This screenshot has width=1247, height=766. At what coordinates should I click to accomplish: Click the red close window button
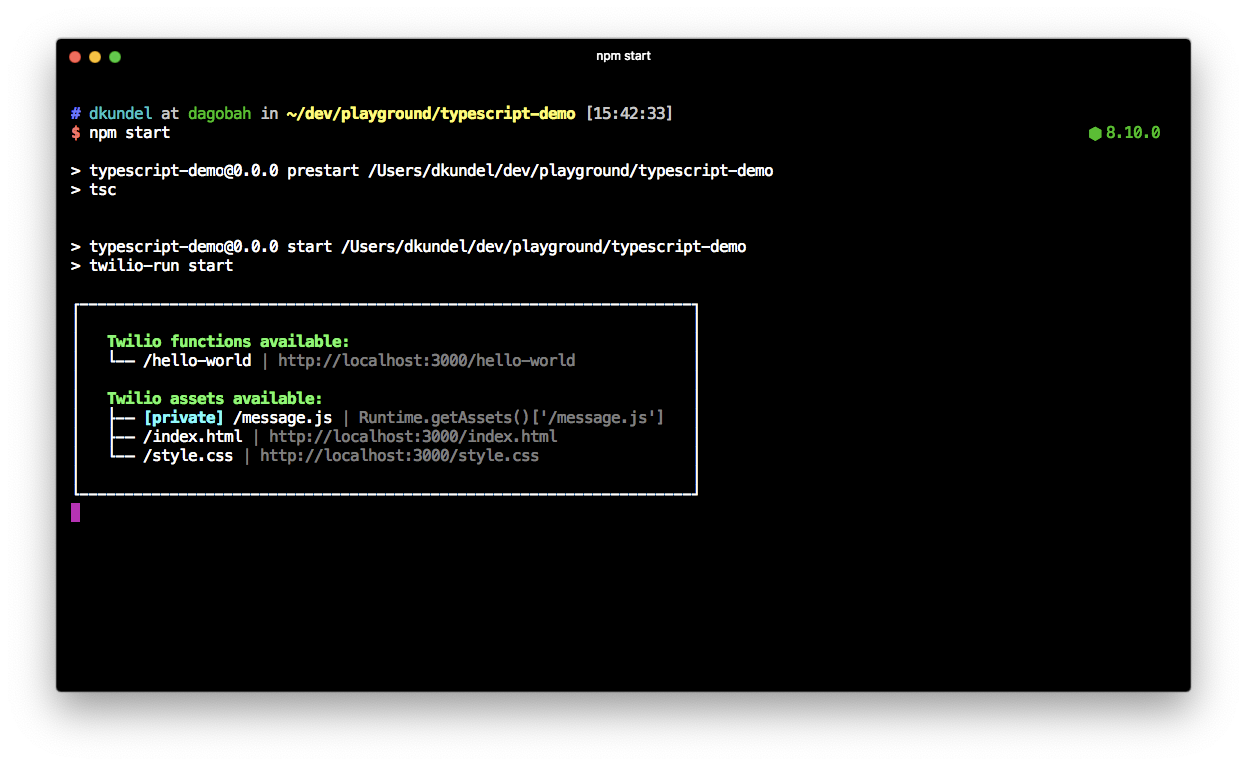pyautogui.click(x=75, y=57)
